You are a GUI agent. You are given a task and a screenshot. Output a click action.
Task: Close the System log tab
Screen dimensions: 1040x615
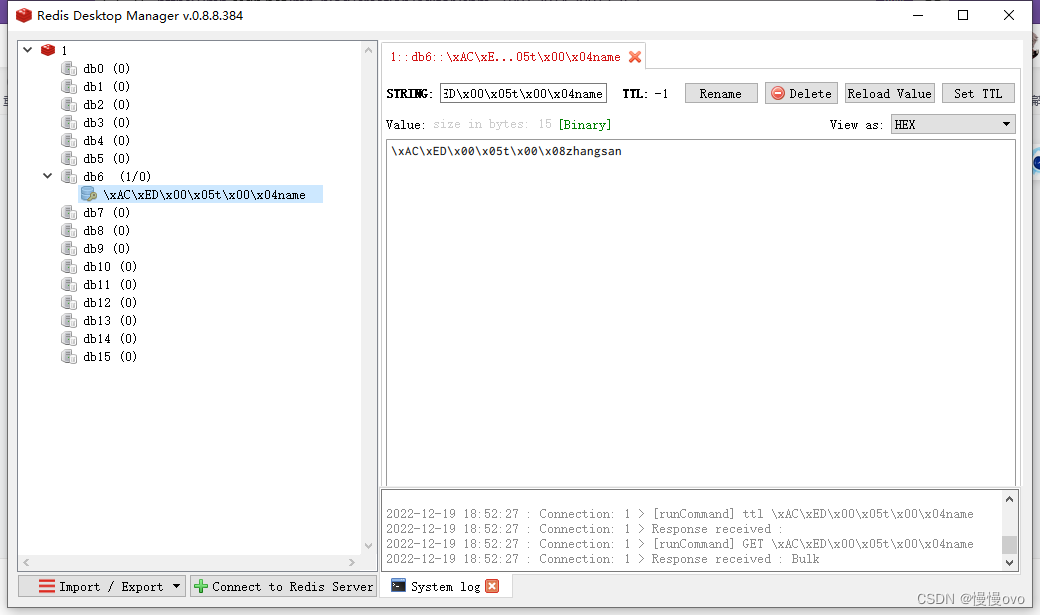[x=492, y=586]
